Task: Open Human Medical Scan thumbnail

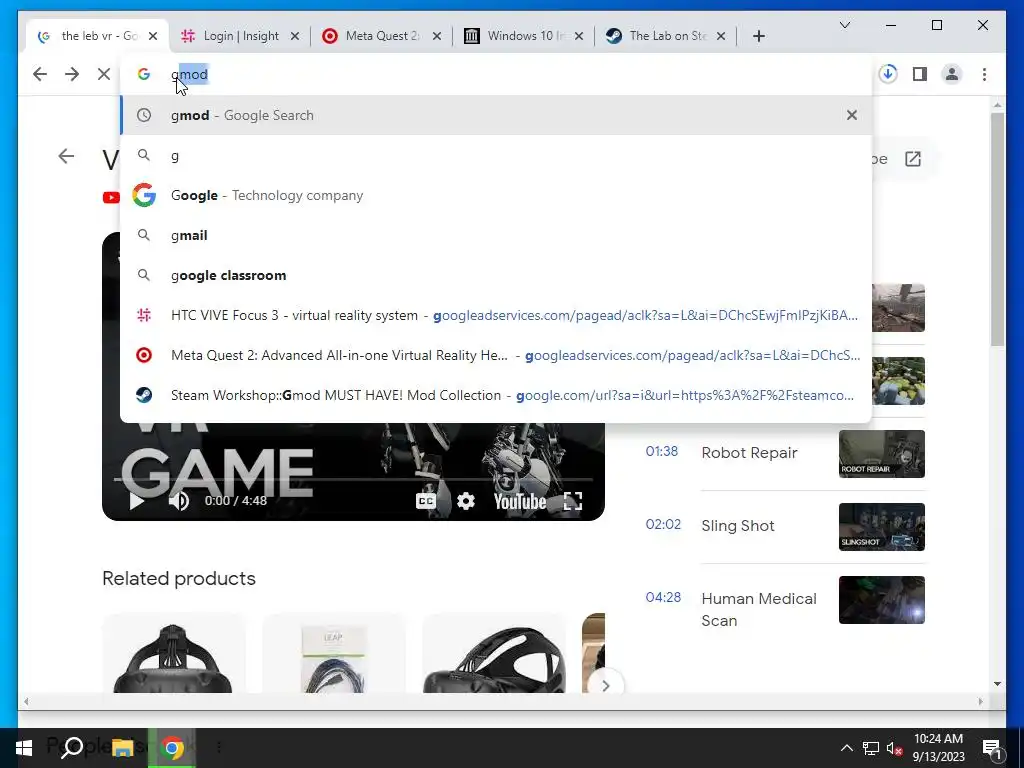Action: click(x=882, y=600)
